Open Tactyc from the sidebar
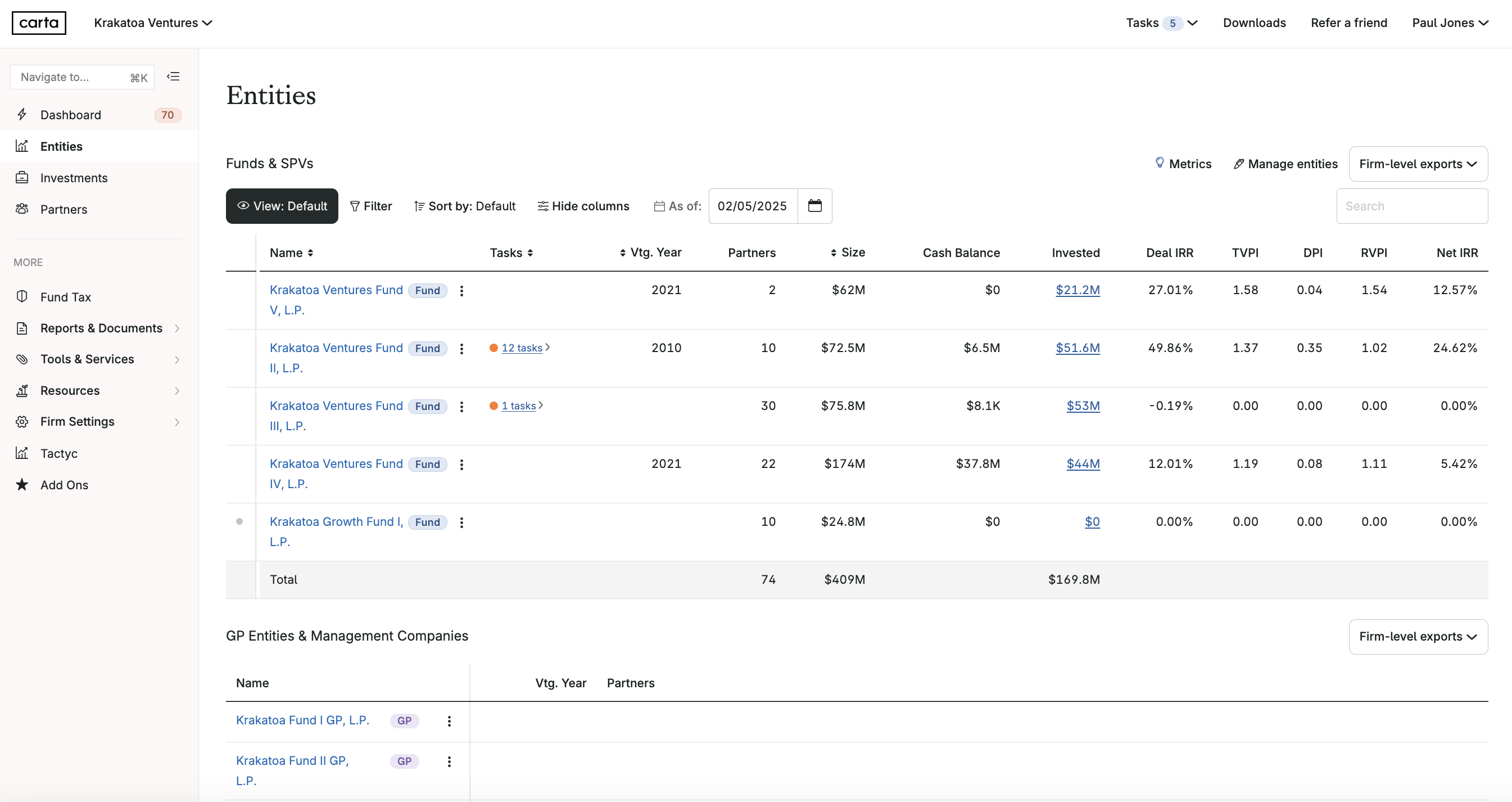This screenshot has height=802, width=1512. (58, 453)
